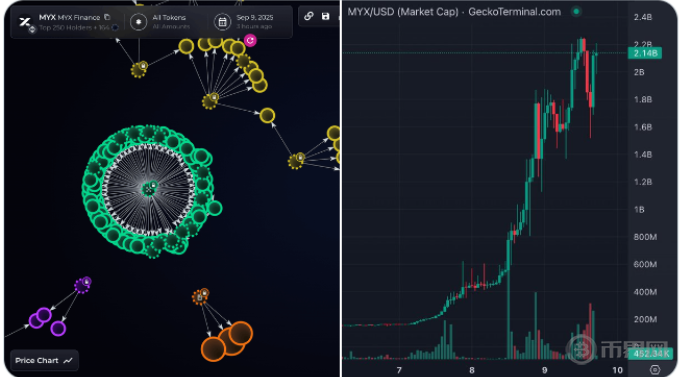Copy share link with chain-link icon

click(x=309, y=16)
